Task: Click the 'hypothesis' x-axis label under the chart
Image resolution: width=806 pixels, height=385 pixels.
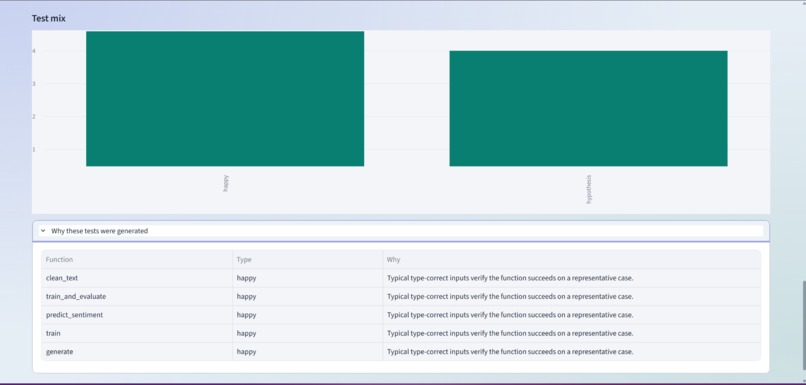Action: coord(589,189)
